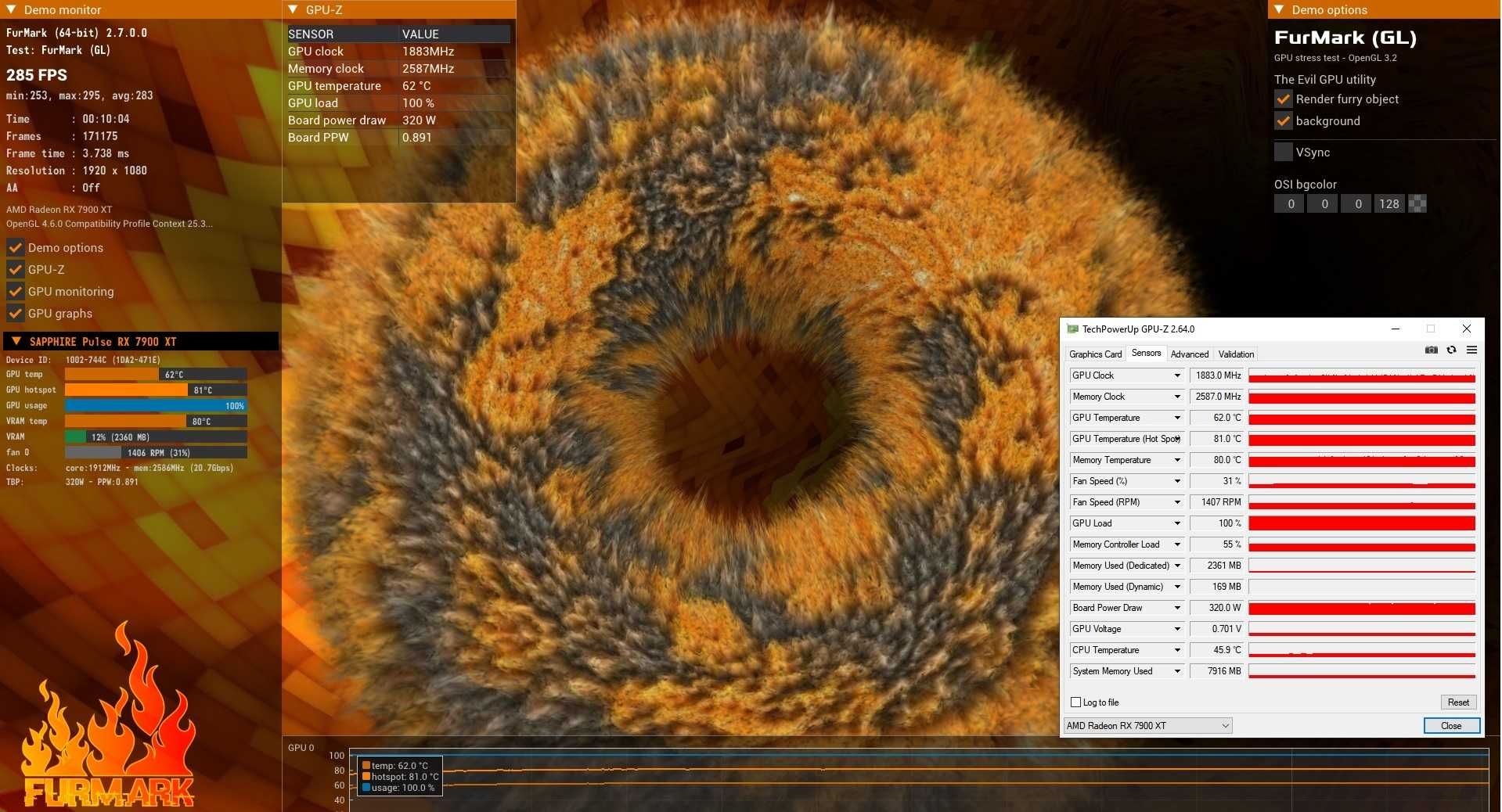
Task: Click the VRAM 12% (2360 MB) bar
Action: click(x=156, y=437)
